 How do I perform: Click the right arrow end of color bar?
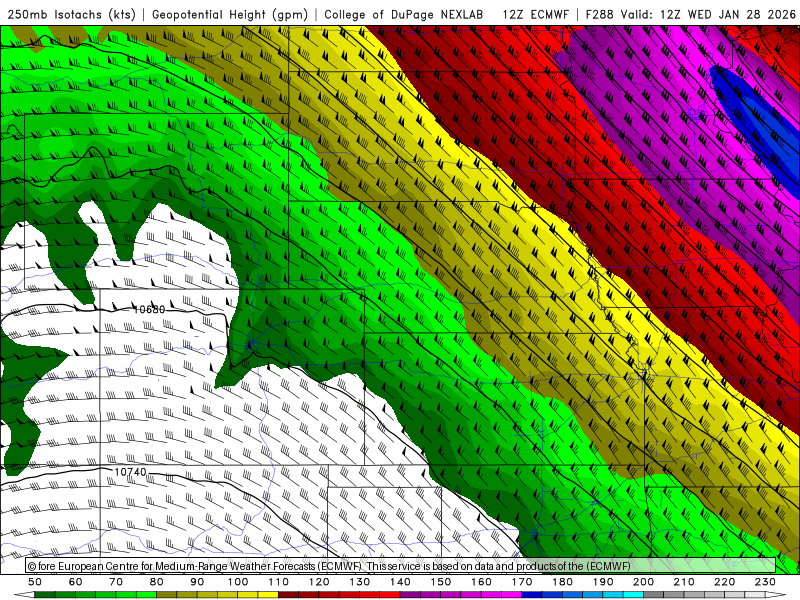tap(776, 595)
